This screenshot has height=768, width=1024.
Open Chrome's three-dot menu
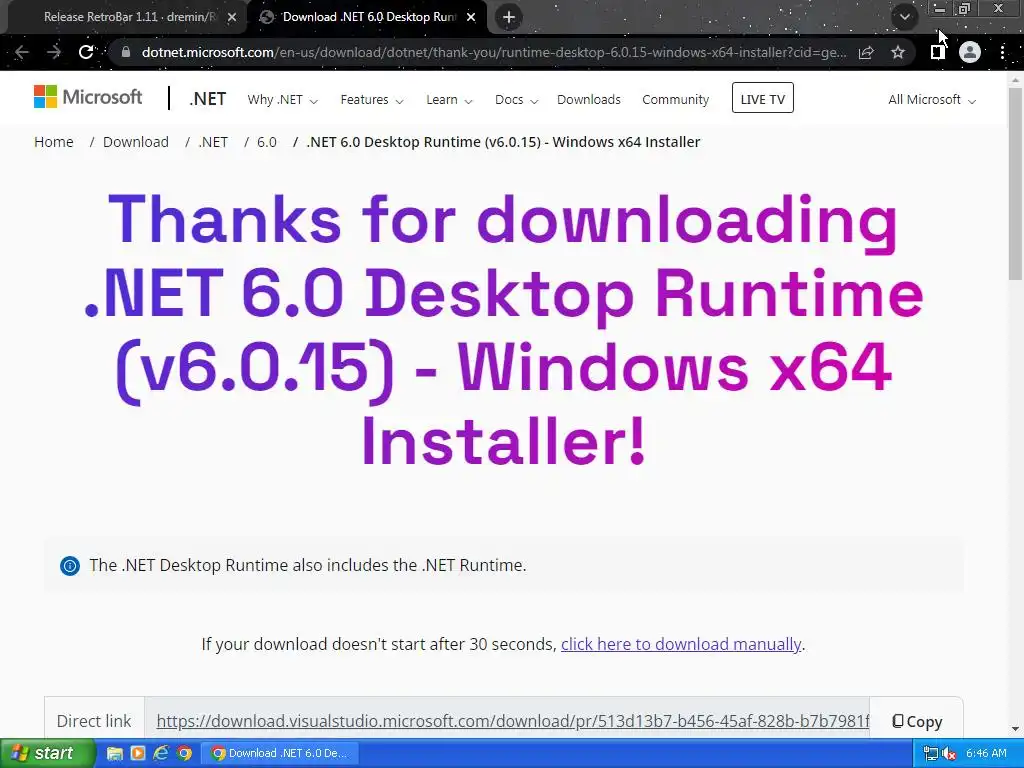tap(1002, 52)
